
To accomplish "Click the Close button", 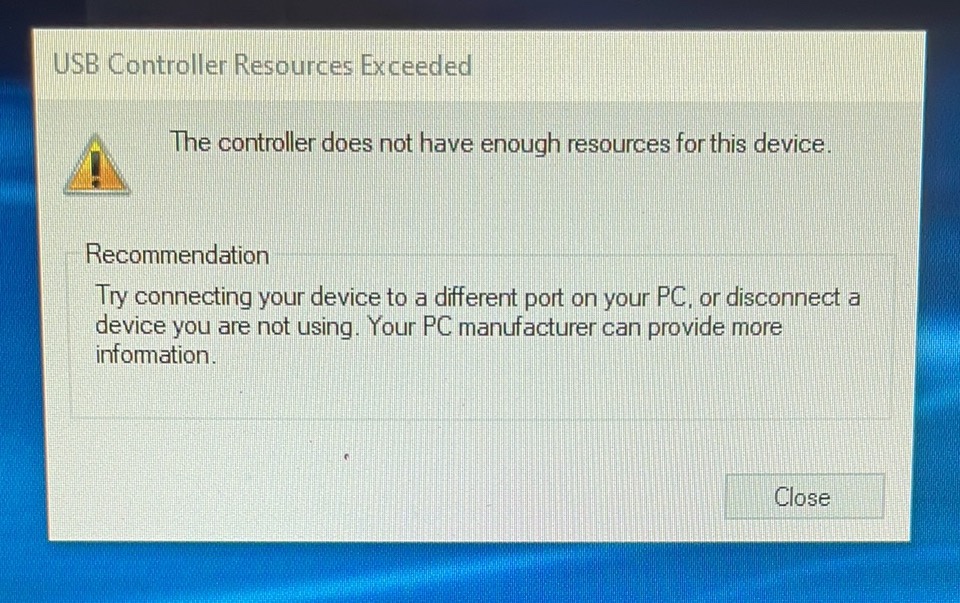I will [x=804, y=496].
